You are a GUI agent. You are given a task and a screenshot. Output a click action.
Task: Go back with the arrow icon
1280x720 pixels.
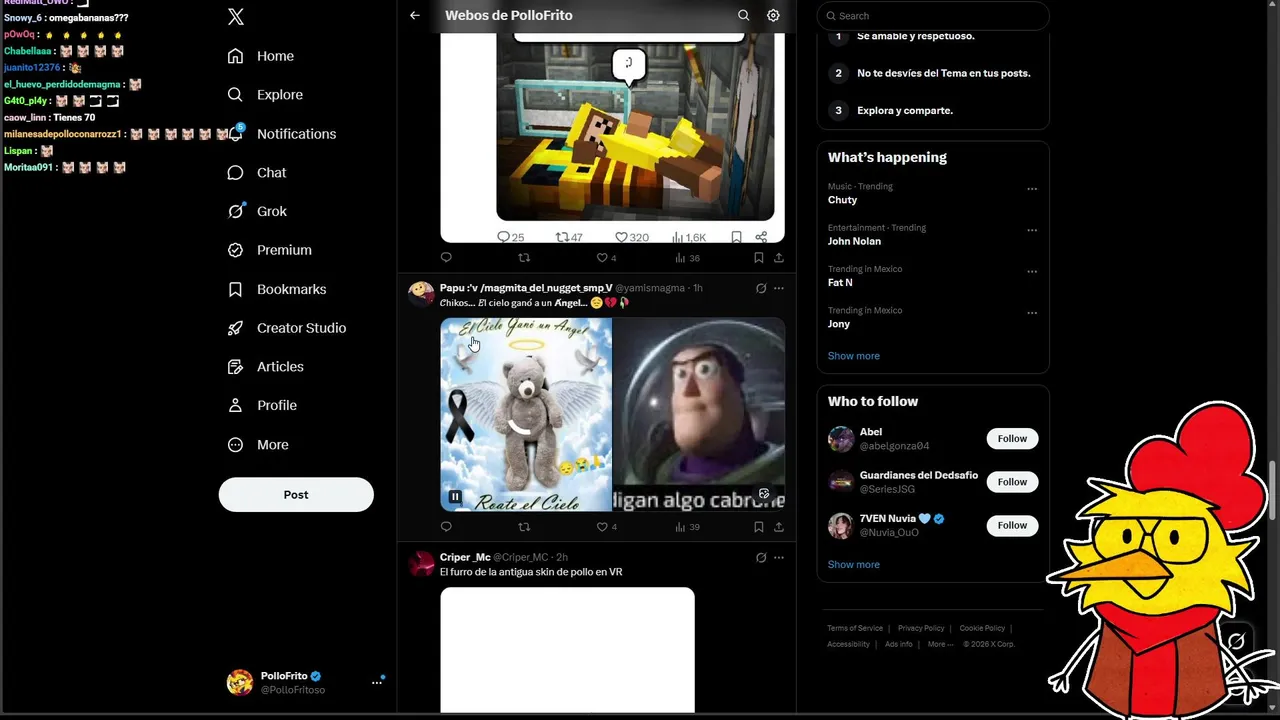click(415, 15)
